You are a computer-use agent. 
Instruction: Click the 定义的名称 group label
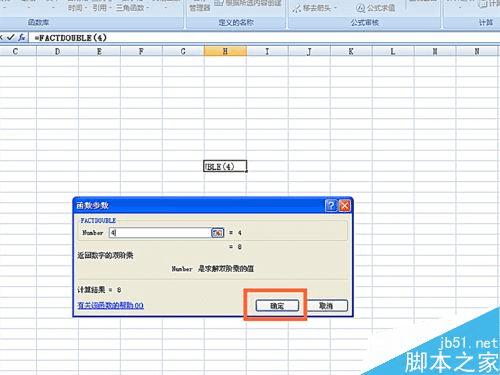[x=236, y=22]
